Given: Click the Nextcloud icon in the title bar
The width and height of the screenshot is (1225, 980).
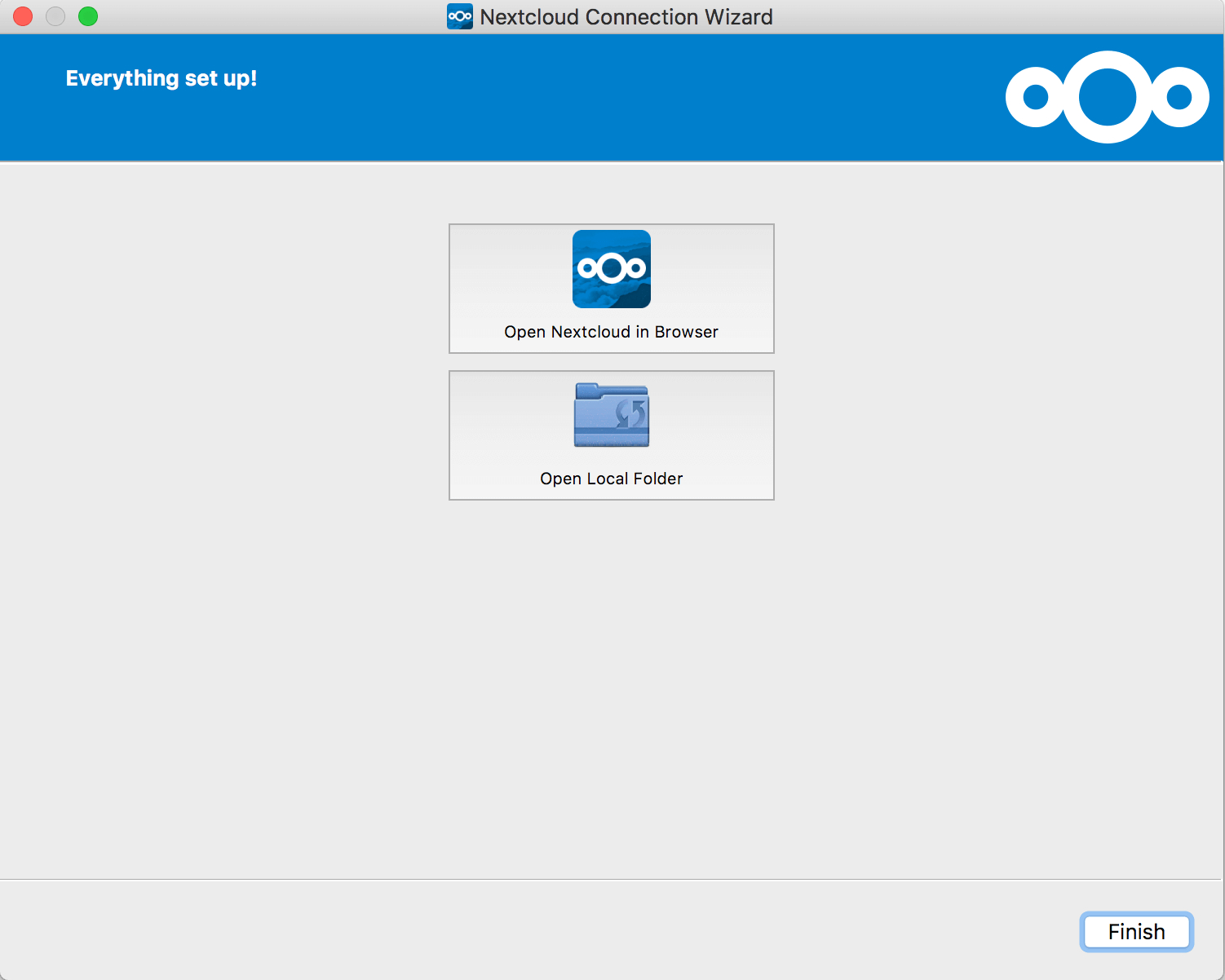Looking at the screenshot, I should (460, 16).
